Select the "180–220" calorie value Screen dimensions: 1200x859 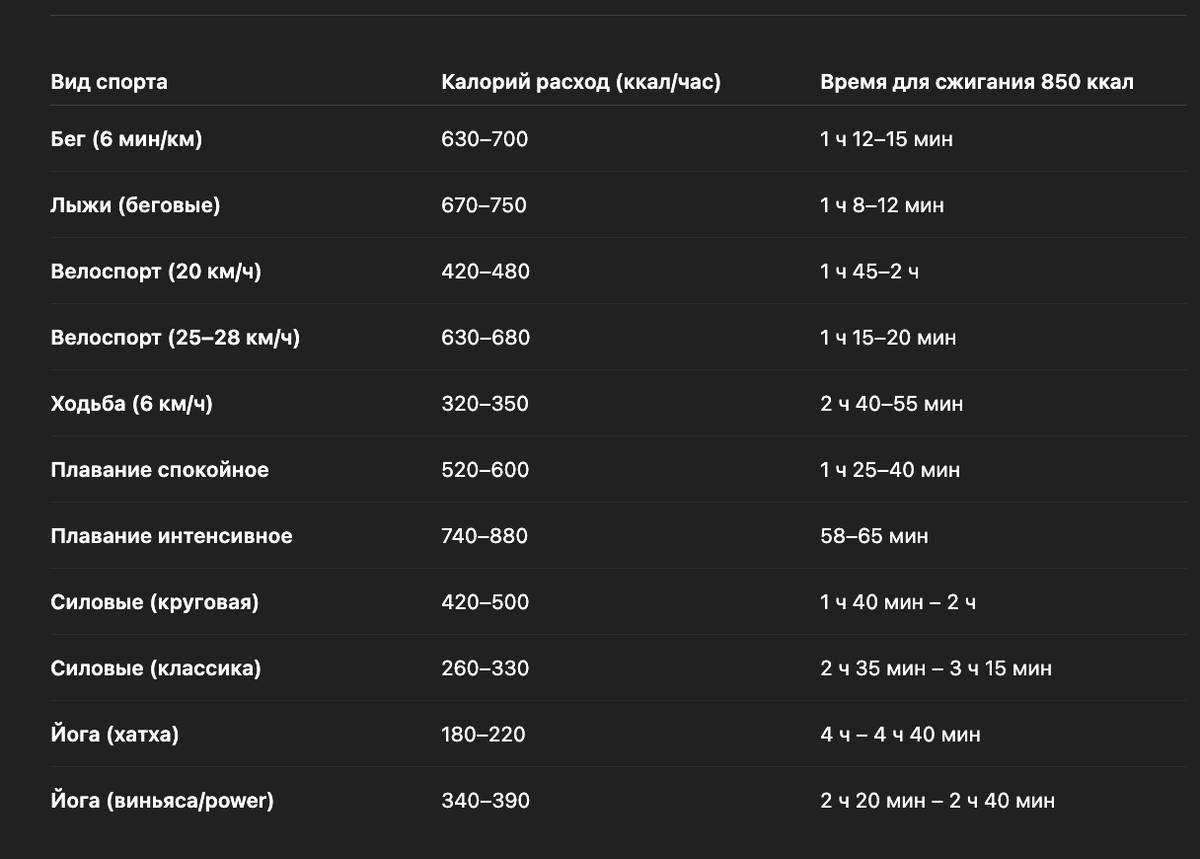(483, 735)
